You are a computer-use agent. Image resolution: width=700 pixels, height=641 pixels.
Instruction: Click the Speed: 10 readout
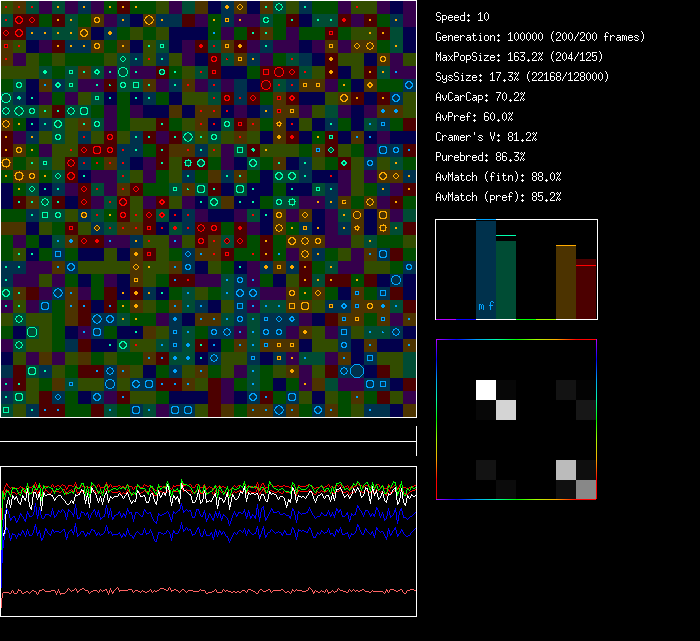[x=463, y=17]
